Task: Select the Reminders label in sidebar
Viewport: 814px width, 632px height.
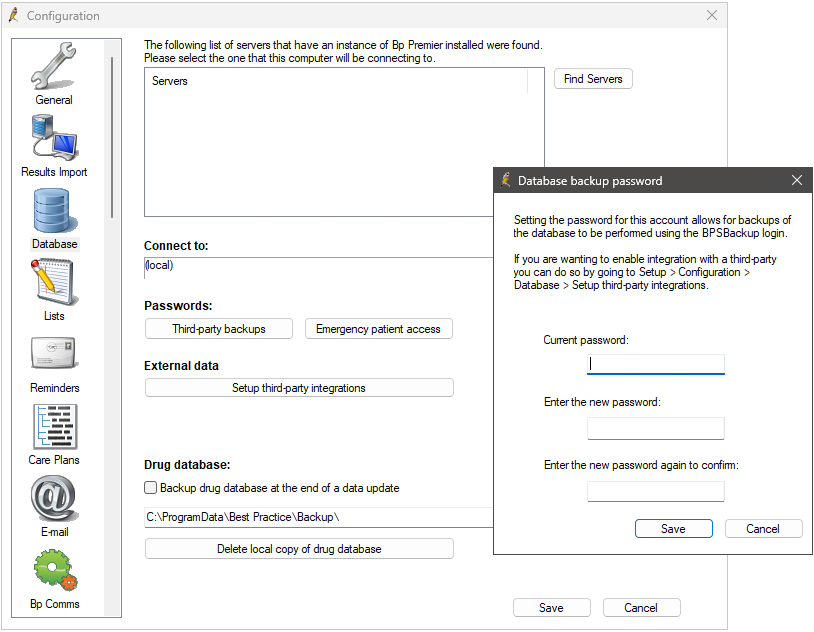Action: (x=55, y=388)
